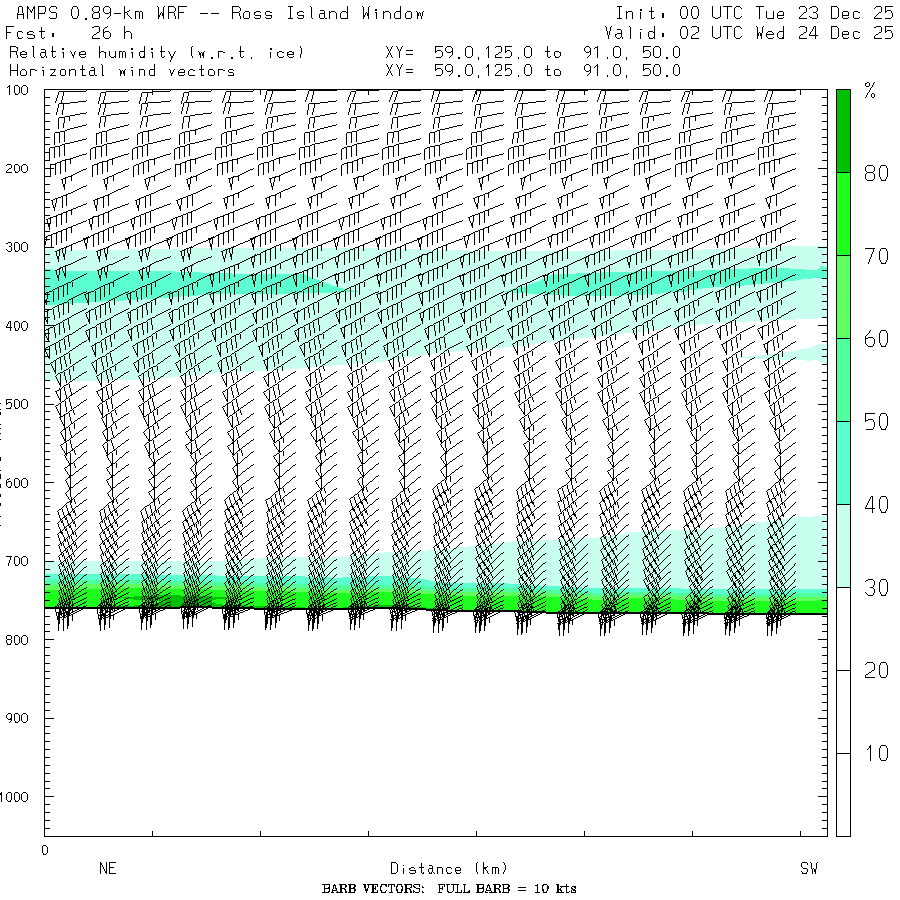Click the turquoise 40–50 colorbar segment

pyautogui.click(x=843, y=462)
